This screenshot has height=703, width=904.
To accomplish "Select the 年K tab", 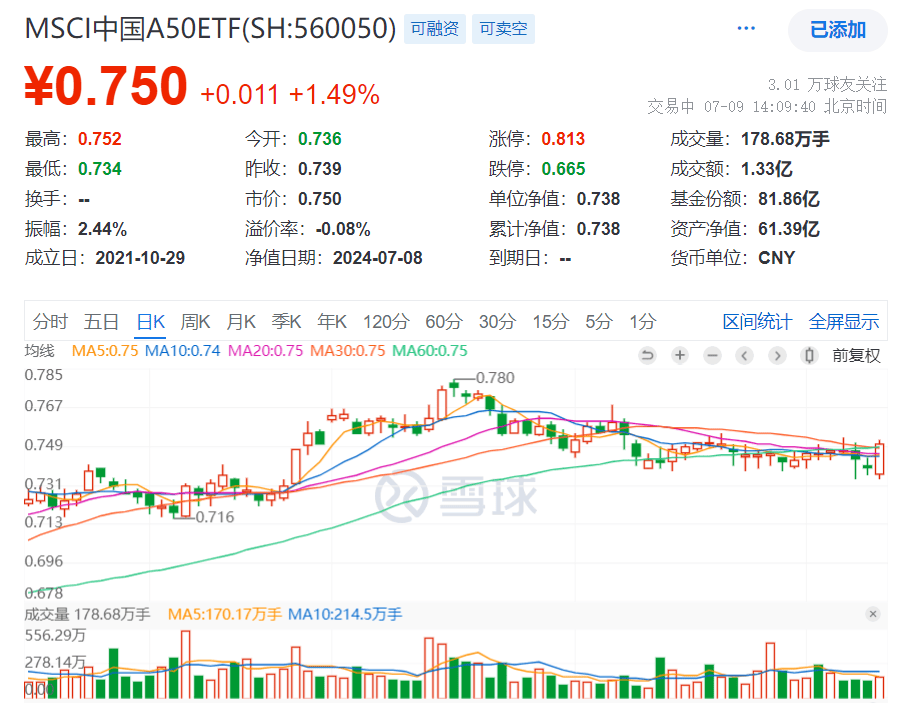I will [332, 321].
